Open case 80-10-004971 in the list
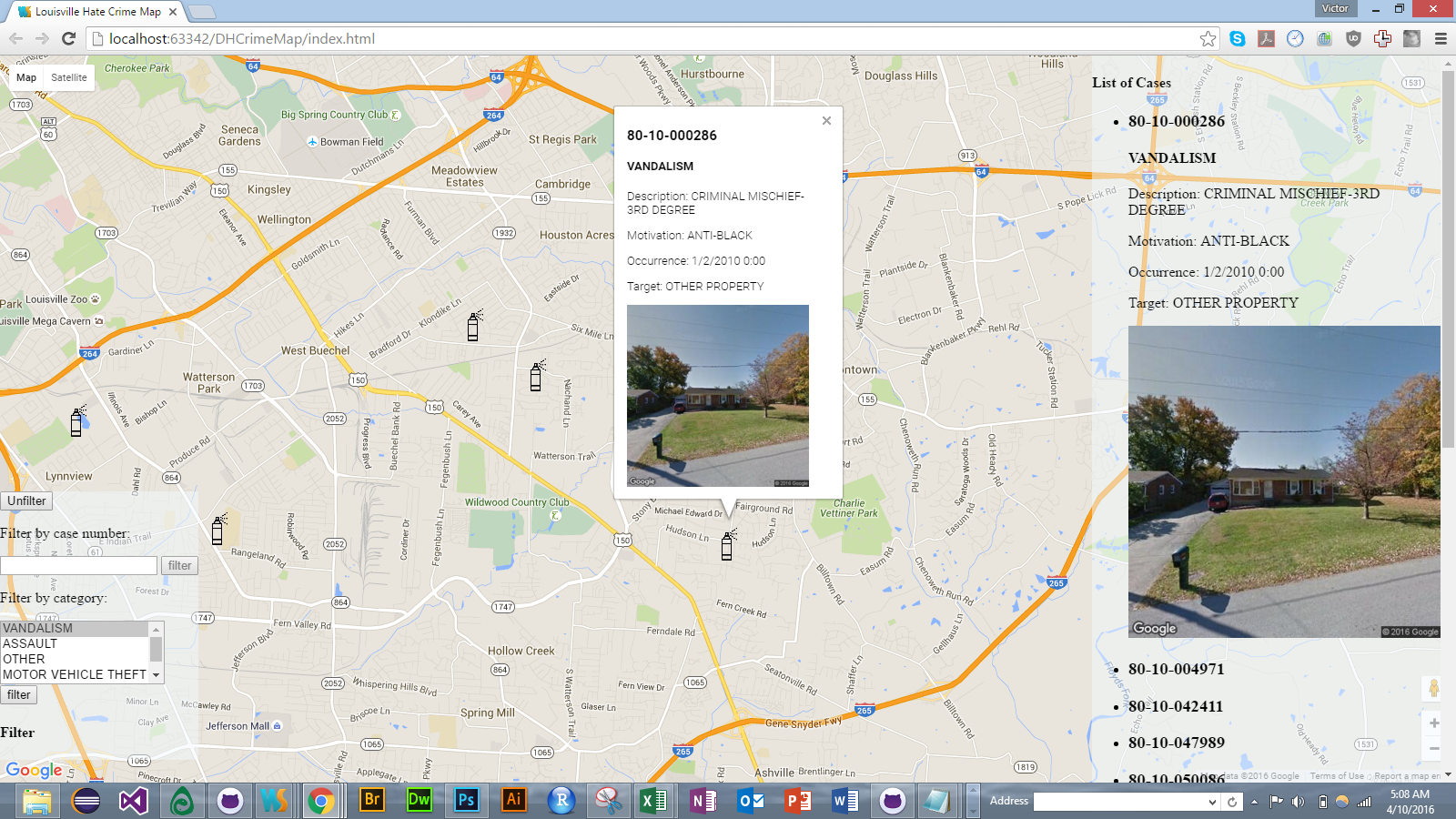This screenshot has width=1456, height=819. (x=1177, y=669)
